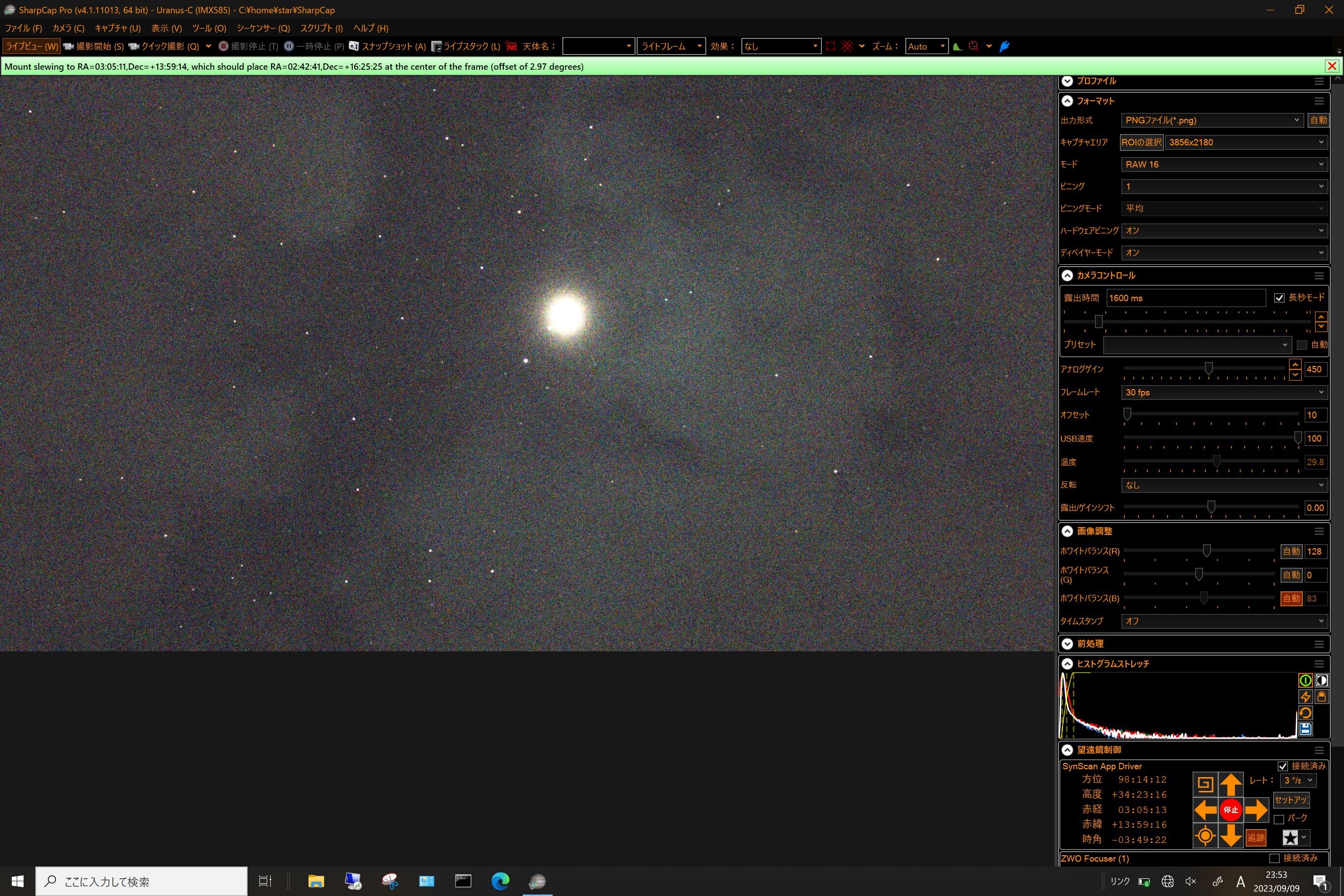Open the フレームレート 30 fps dropdown
The height and width of the screenshot is (896, 1344).
pos(1224,392)
